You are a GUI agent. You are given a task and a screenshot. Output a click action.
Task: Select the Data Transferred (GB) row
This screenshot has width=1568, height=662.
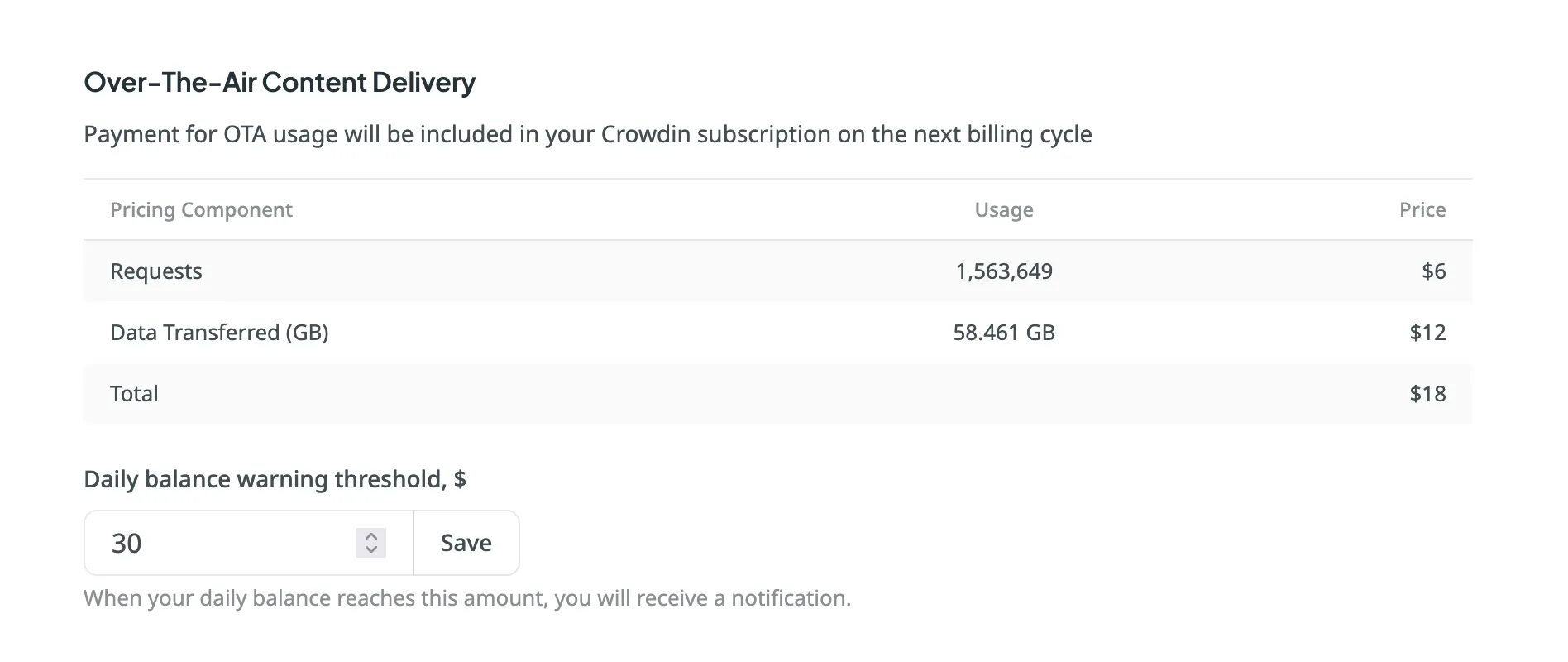(579, 332)
